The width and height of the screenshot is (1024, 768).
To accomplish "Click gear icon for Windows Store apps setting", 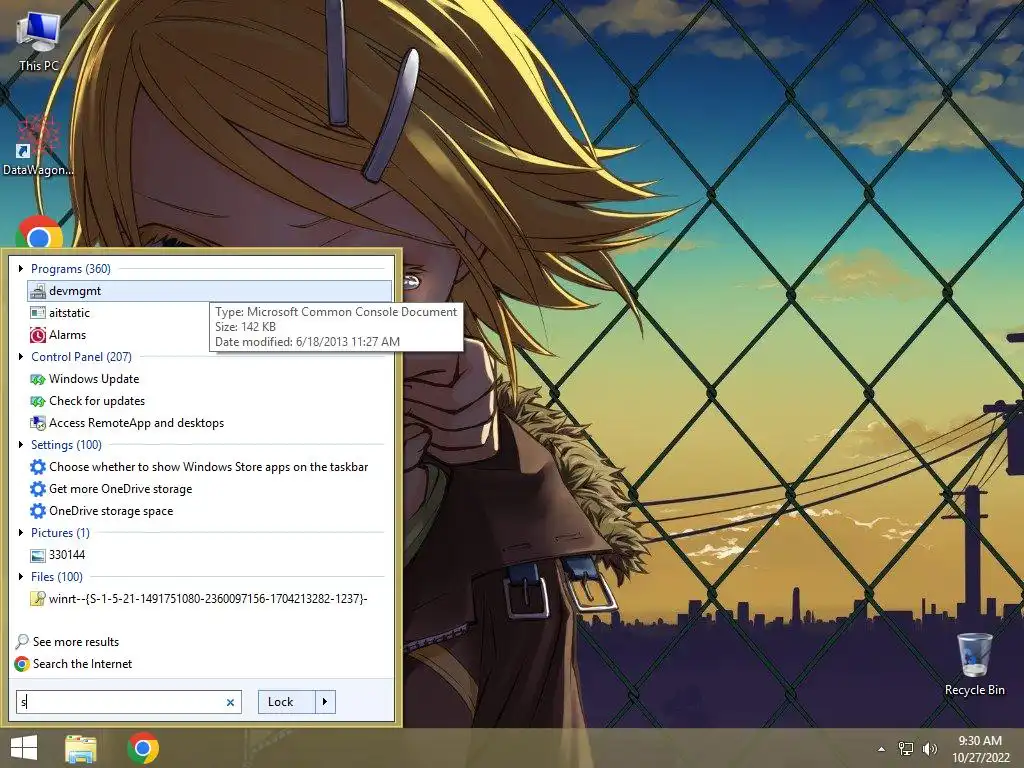I will click(38, 467).
